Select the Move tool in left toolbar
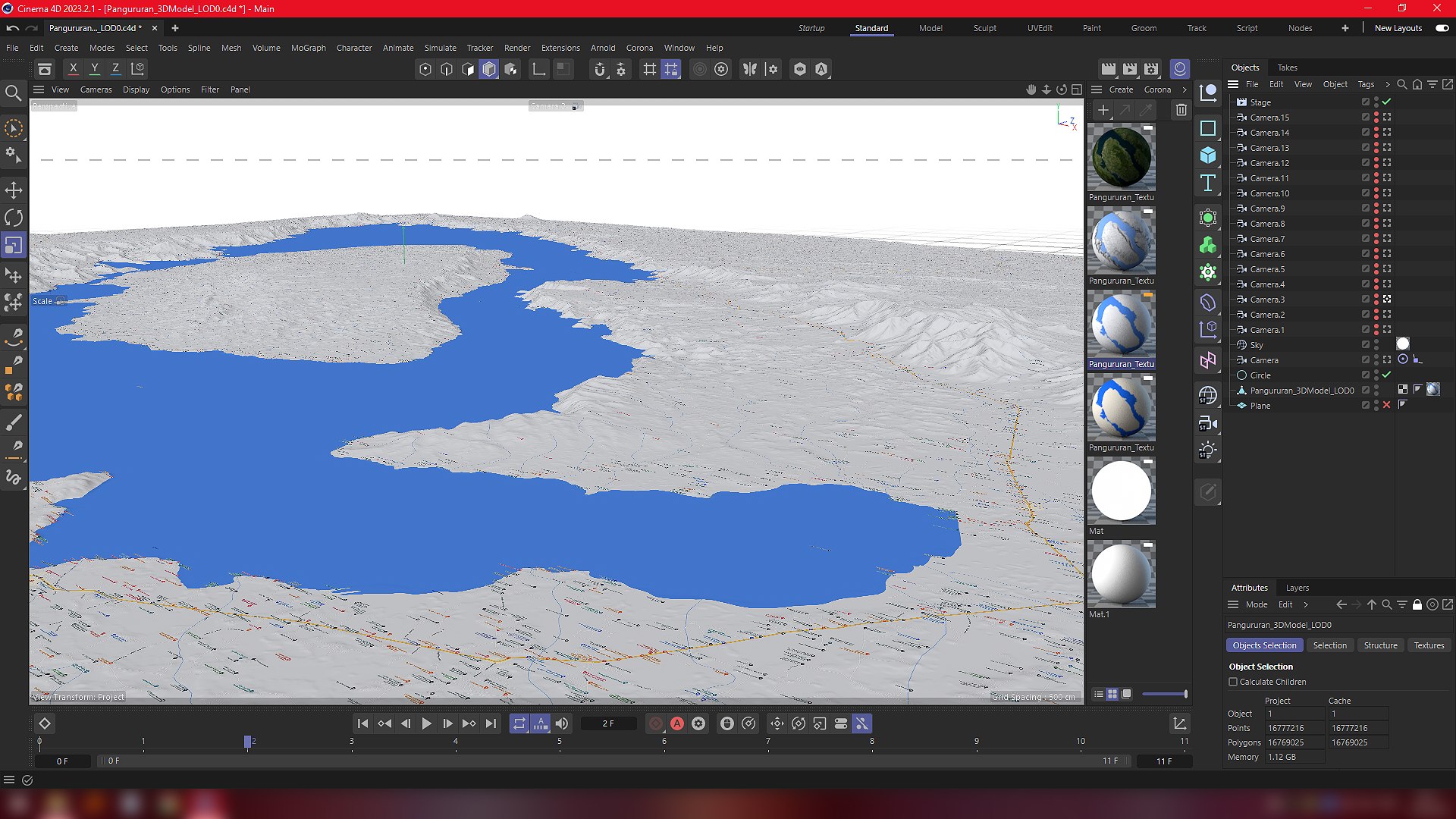1456x819 pixels. (x=14, y=190)
